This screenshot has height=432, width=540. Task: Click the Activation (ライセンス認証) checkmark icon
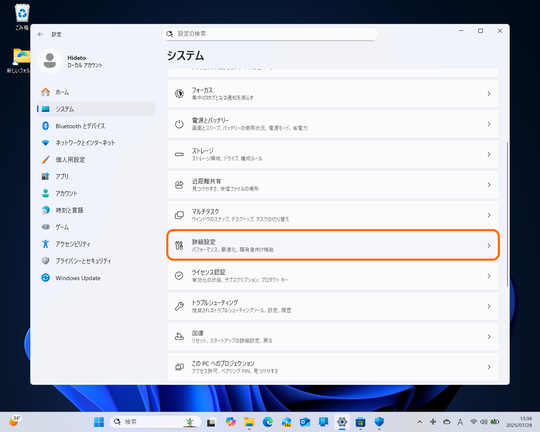coord(179,276)
